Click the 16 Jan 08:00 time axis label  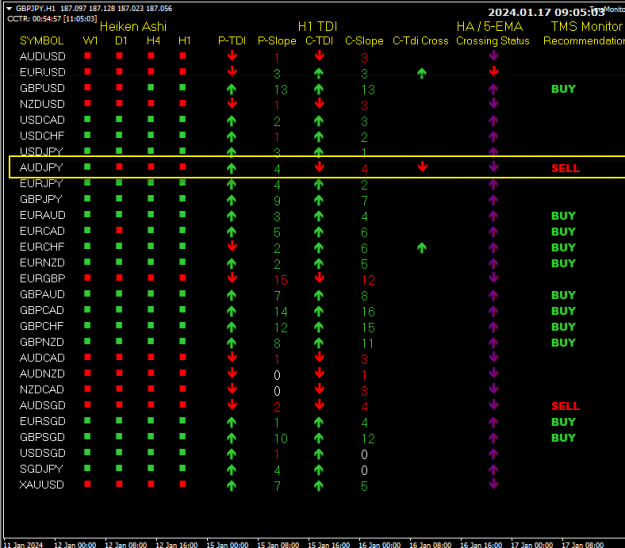(x=430, y=544)
